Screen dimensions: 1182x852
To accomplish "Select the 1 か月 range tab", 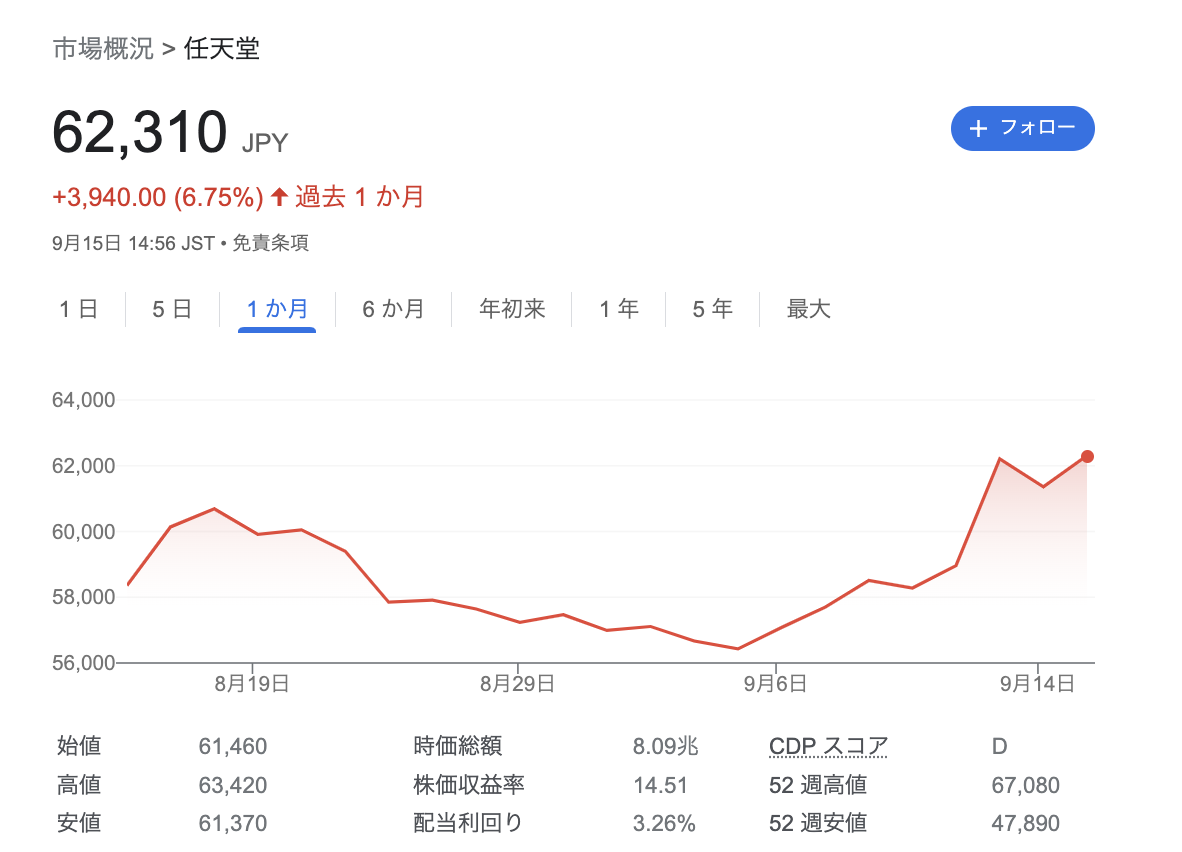I will [x=277, y=309].
